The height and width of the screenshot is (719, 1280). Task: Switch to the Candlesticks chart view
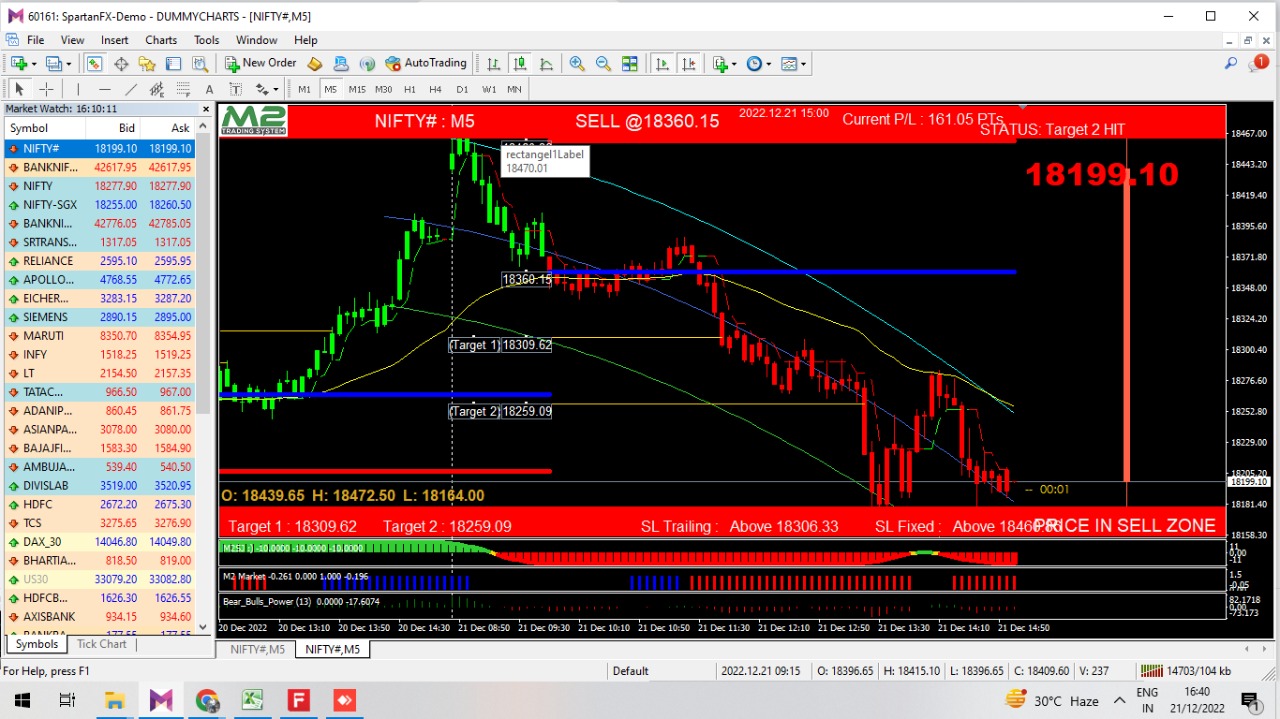click(520, 63)
